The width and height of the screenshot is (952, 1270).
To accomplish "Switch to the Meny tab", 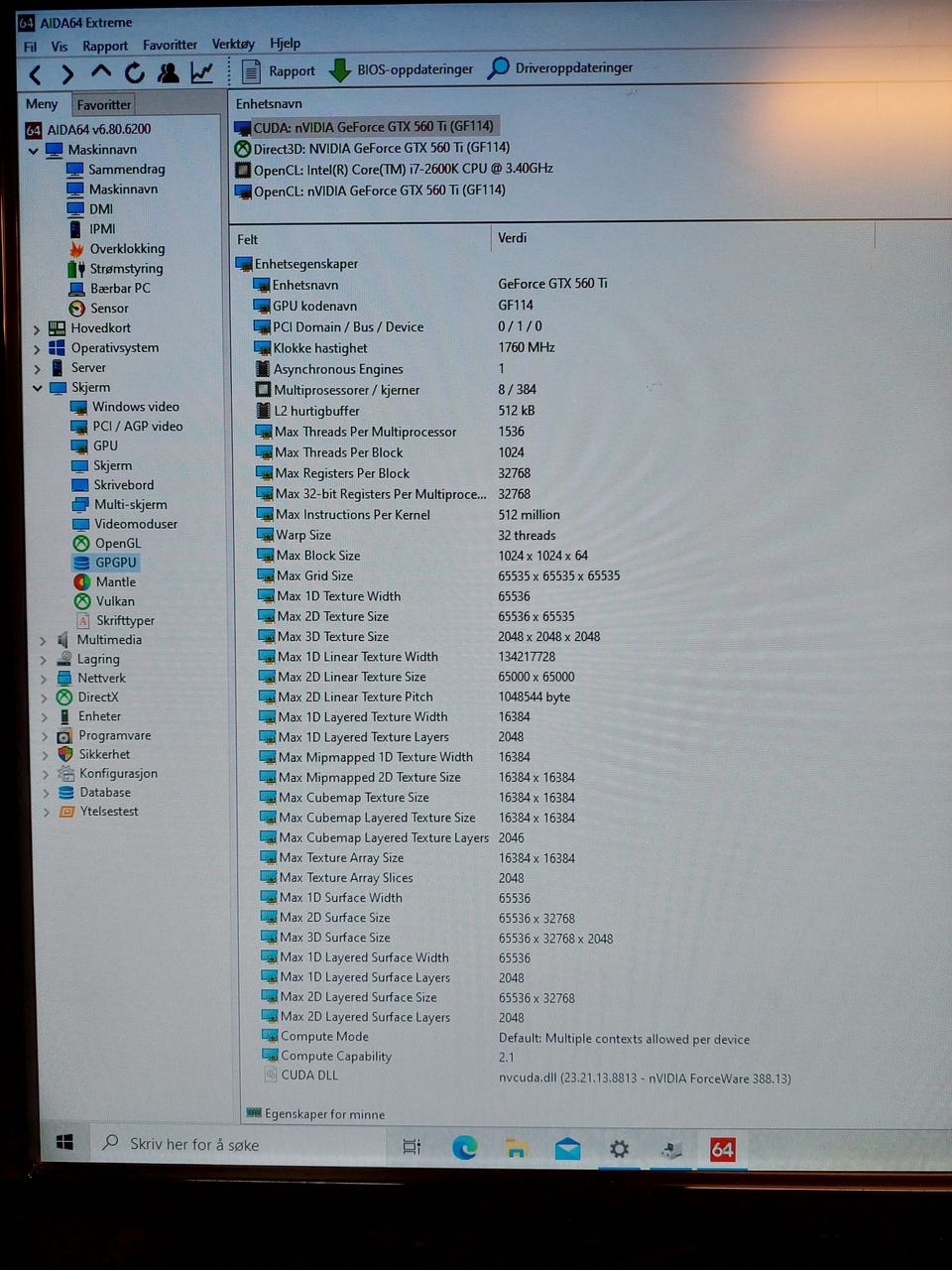I will (x=42, y=104).
